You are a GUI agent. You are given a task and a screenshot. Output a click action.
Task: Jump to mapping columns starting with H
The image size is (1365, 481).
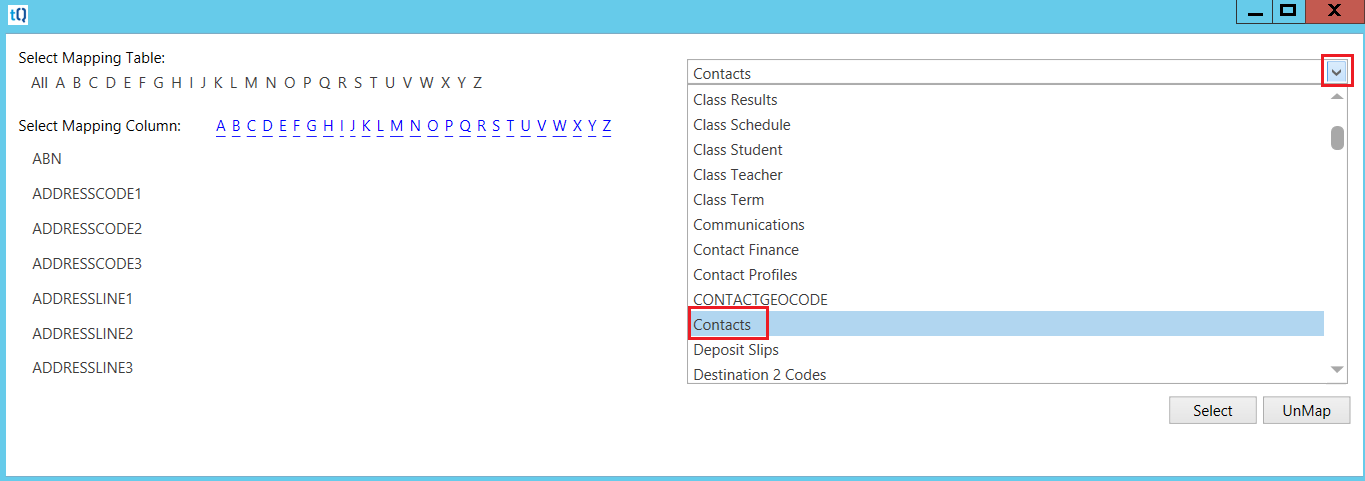point(328,126)
